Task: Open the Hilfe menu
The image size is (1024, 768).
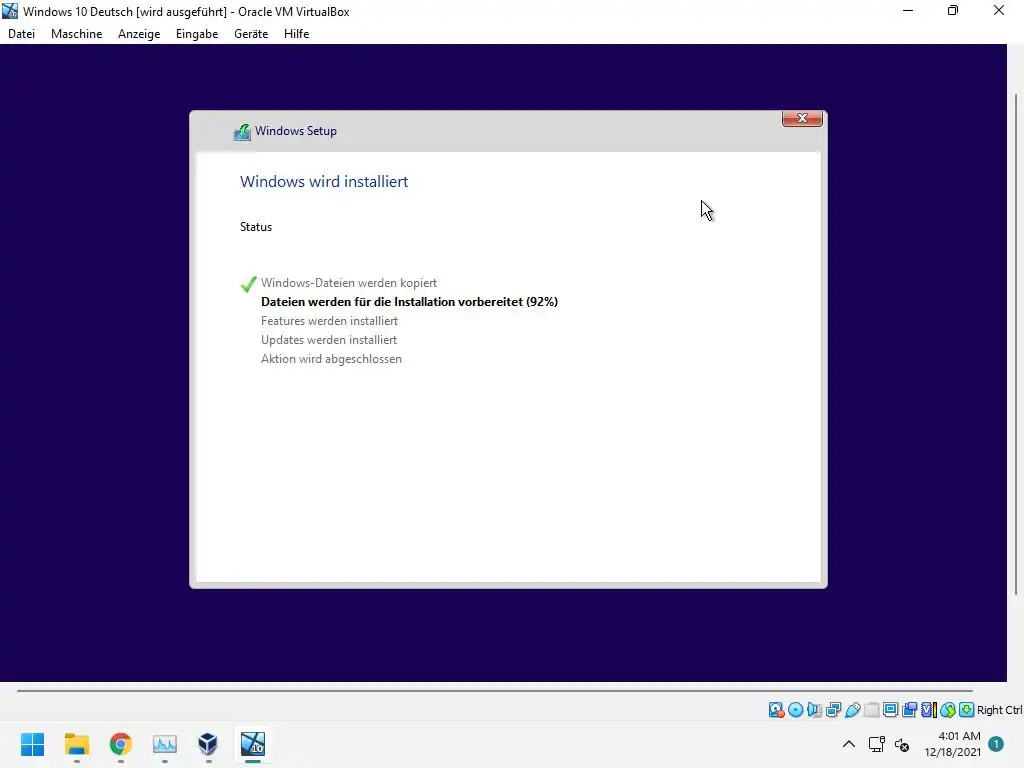Action: coord(296,34)
